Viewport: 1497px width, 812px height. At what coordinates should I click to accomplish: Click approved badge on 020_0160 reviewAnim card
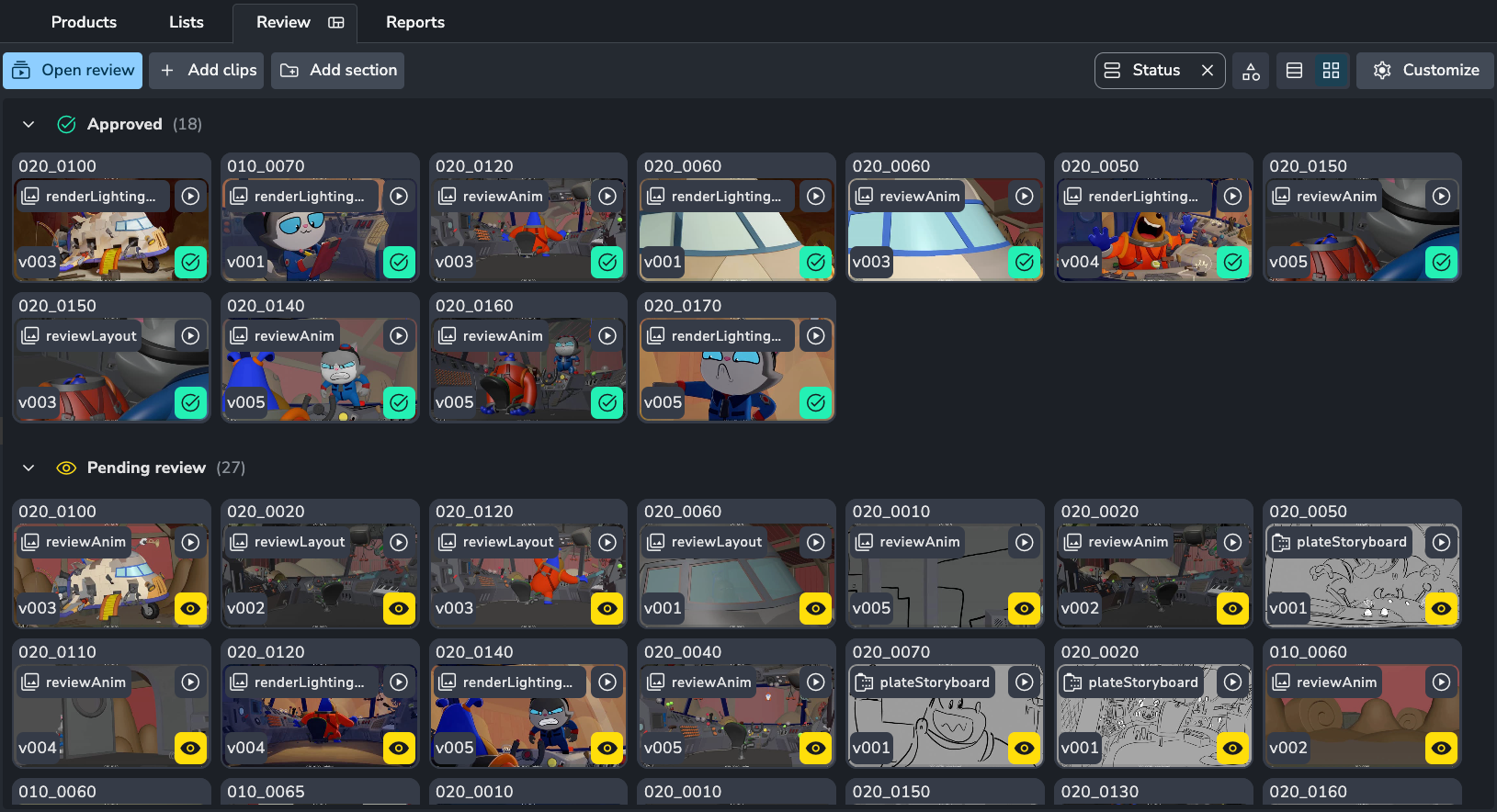[607, 402]
